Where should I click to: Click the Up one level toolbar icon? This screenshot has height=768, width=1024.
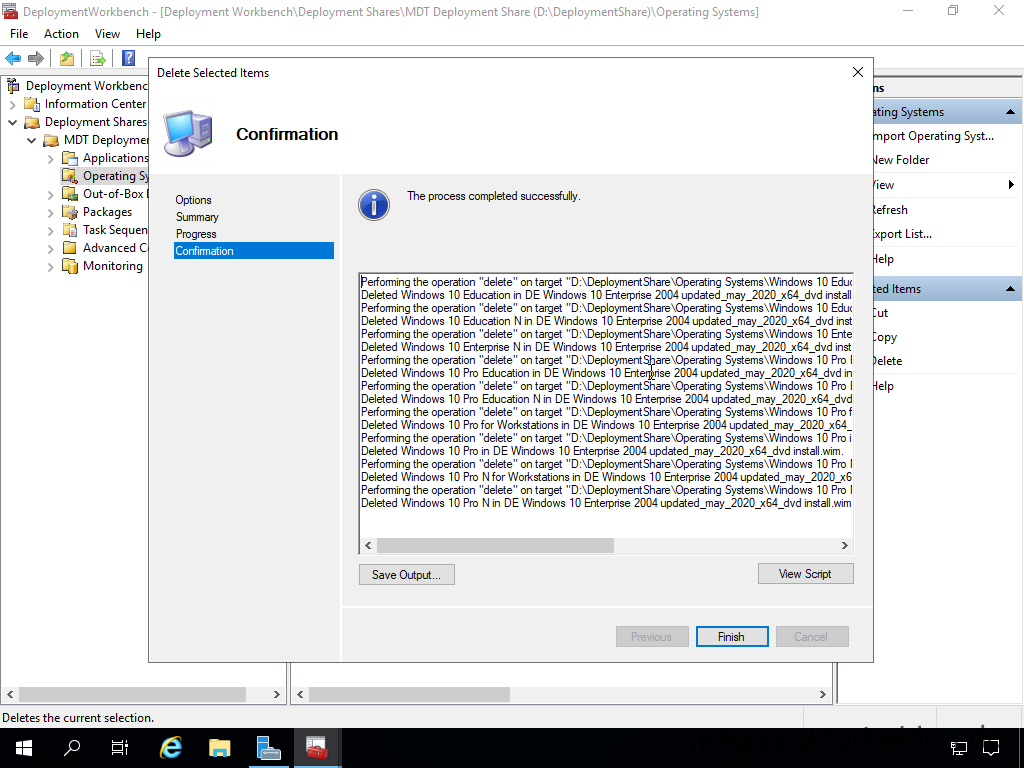(x=67, y=59)
